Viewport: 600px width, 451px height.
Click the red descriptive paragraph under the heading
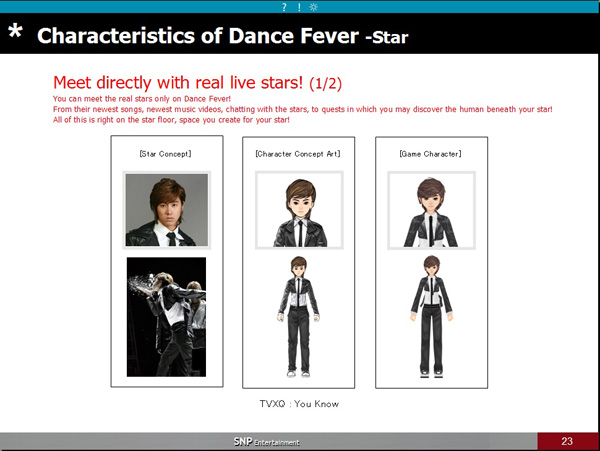pyautogui.click(x=300, y=108)
